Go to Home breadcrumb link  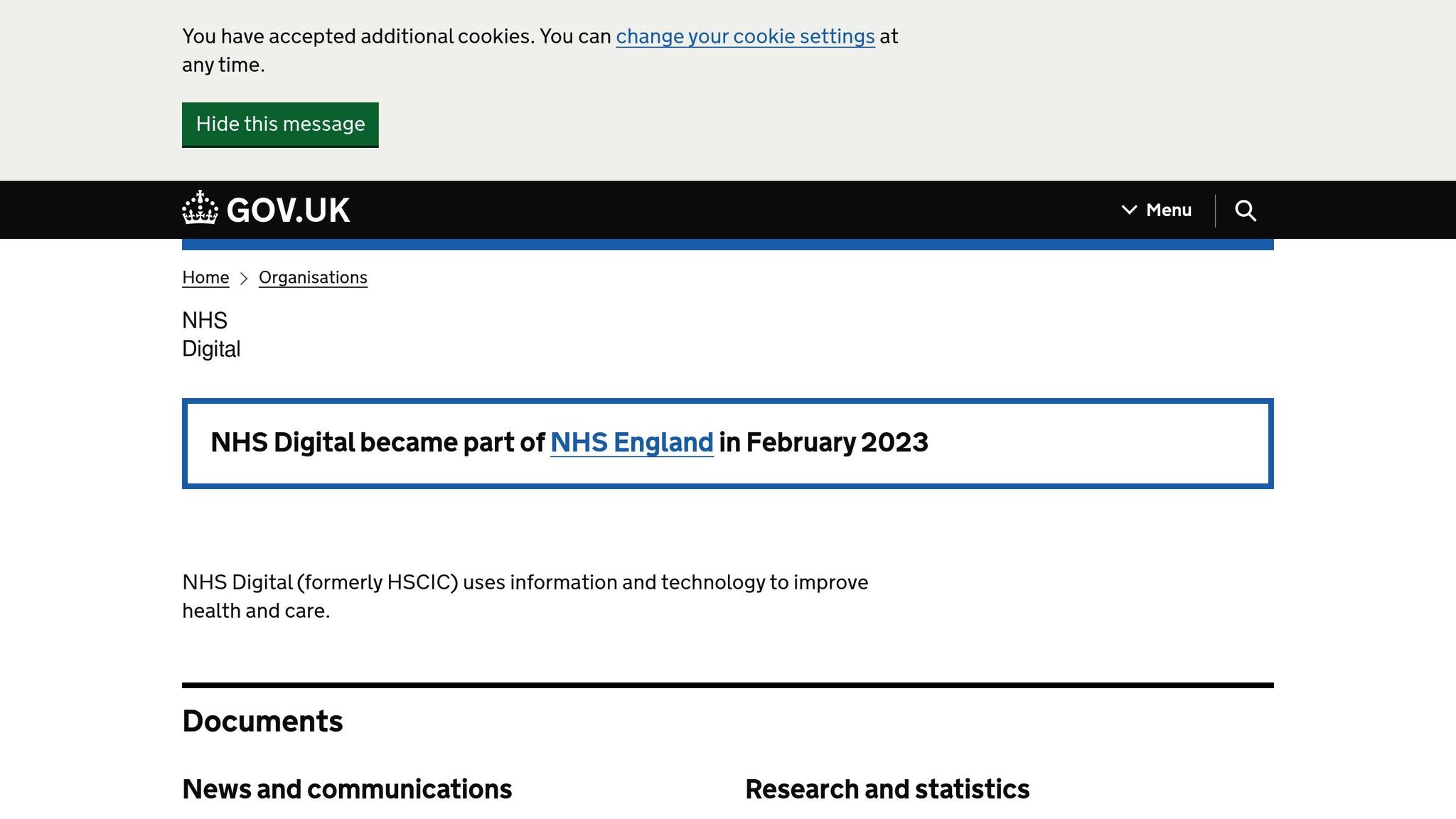205,277
